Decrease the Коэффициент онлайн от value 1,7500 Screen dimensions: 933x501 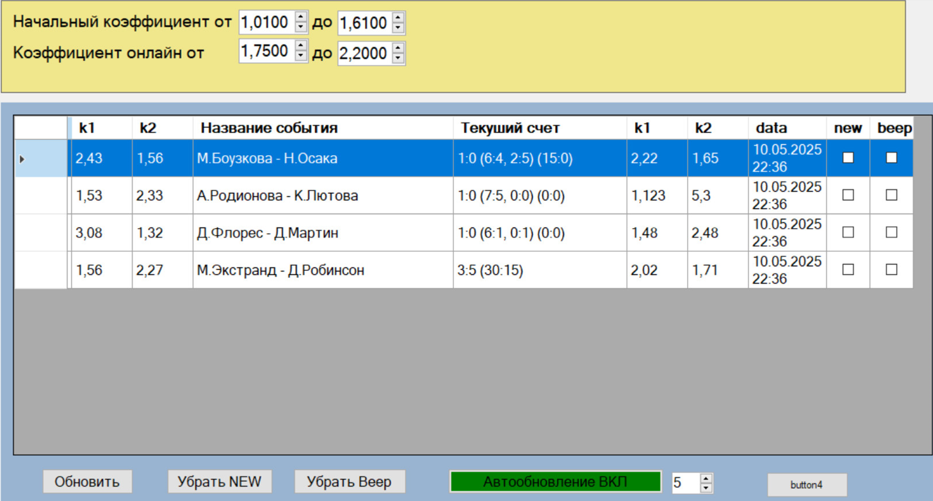click(301, 56)
